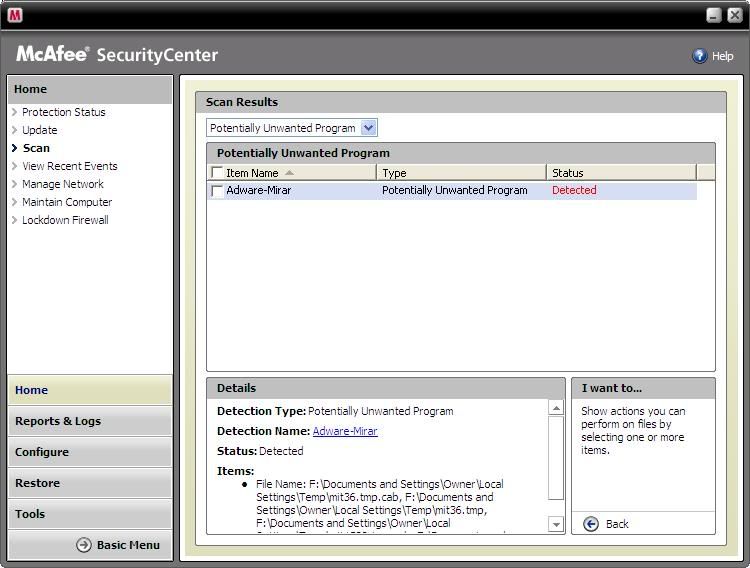Select the Adware-Mirar row name cell
The image size is (750, 568).
tap(259, 190)
